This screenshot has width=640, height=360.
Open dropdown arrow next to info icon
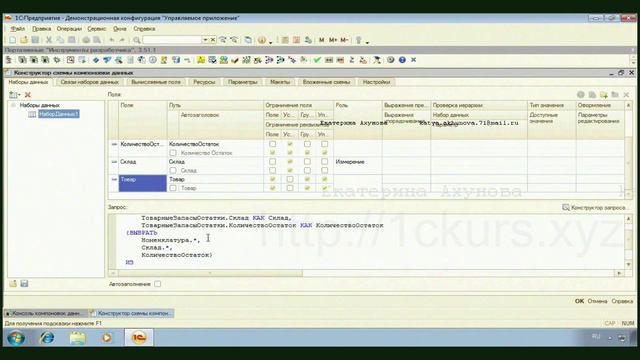pos(270,41)
